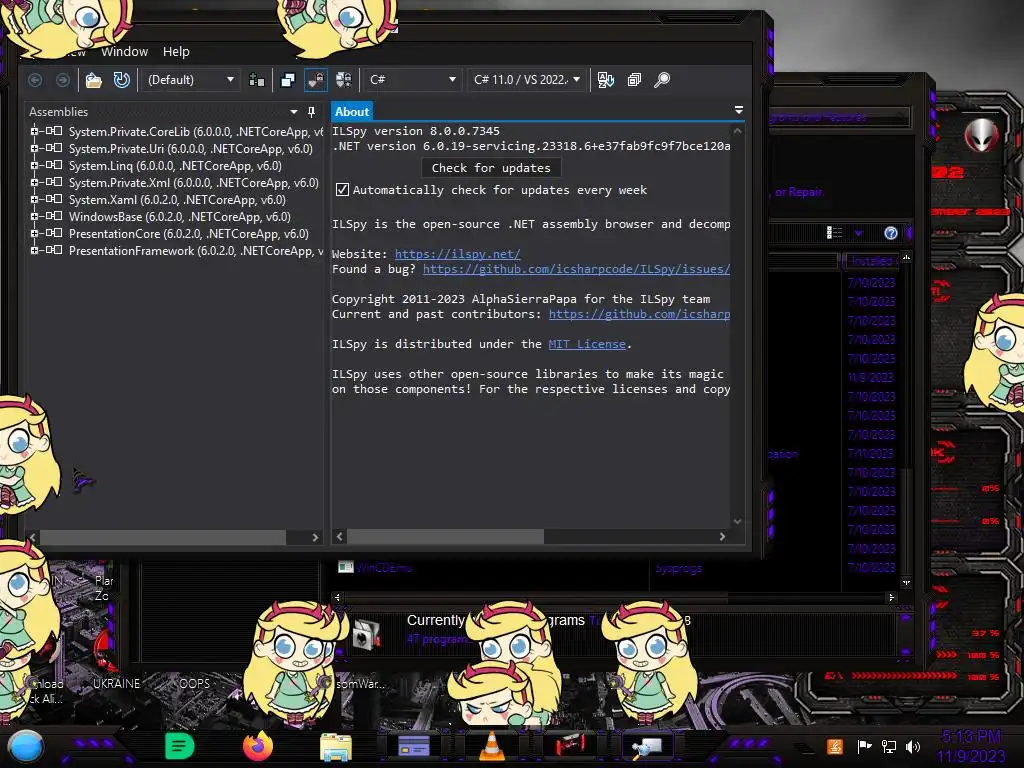
Task: Open the C# 11.0 / VS 2022 version dropdown
Action: [x=526, y=80]
